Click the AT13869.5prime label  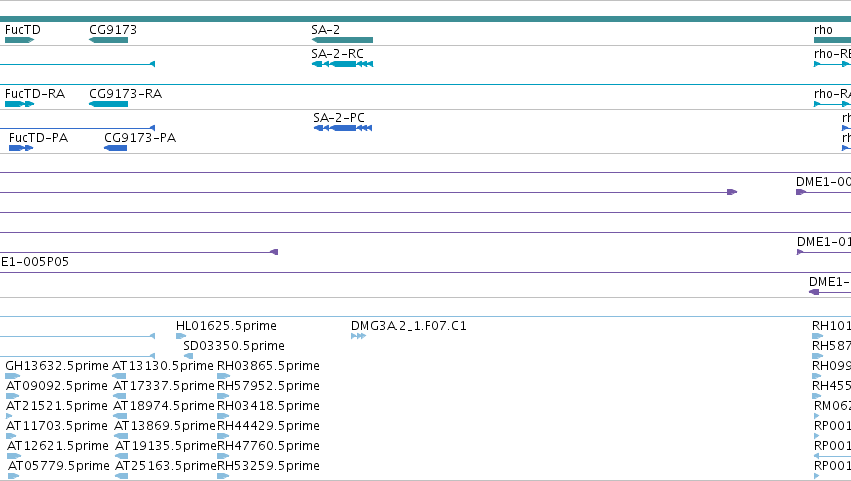tap(165, 426)
